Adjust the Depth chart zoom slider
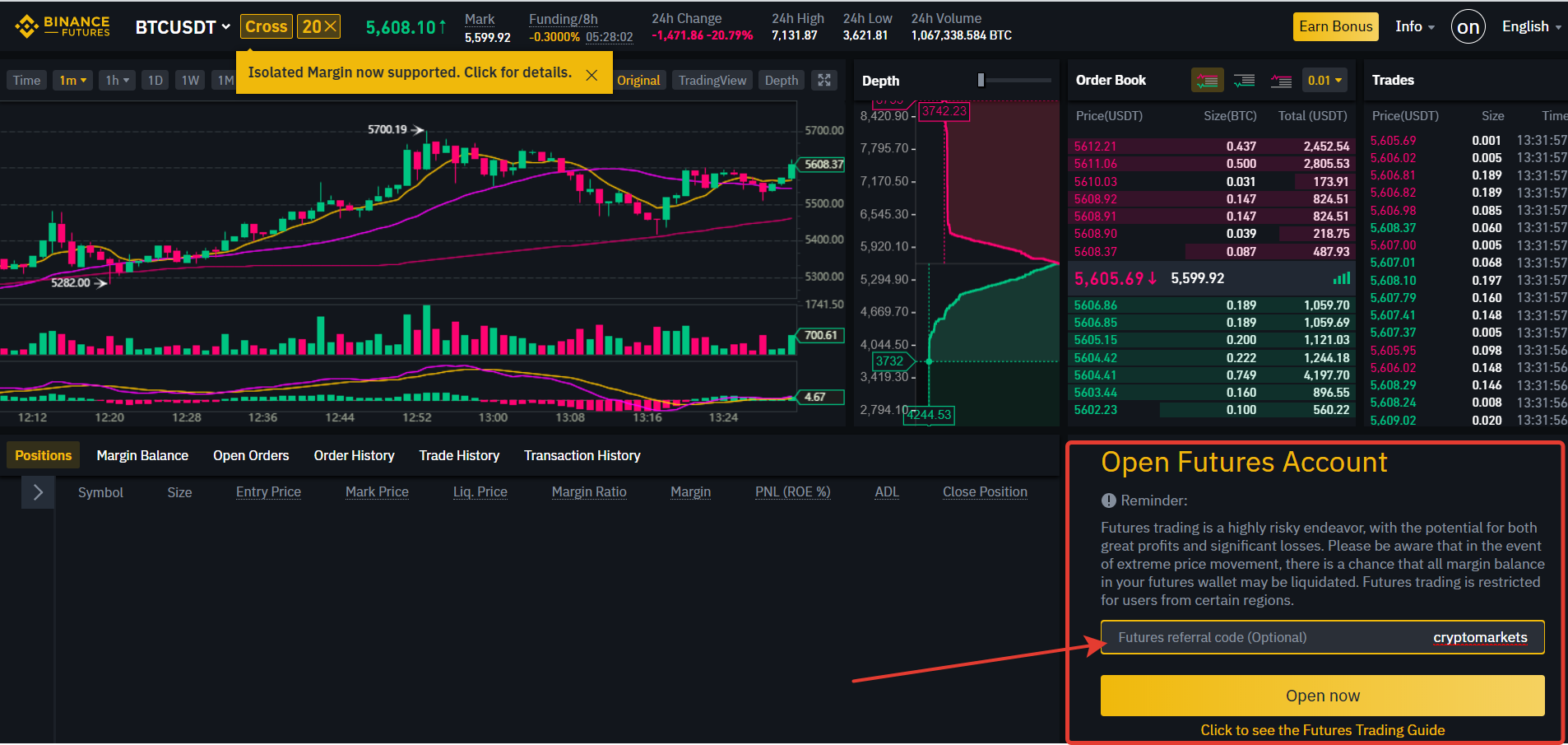The image size is (1568, 745). pos(981,80)
